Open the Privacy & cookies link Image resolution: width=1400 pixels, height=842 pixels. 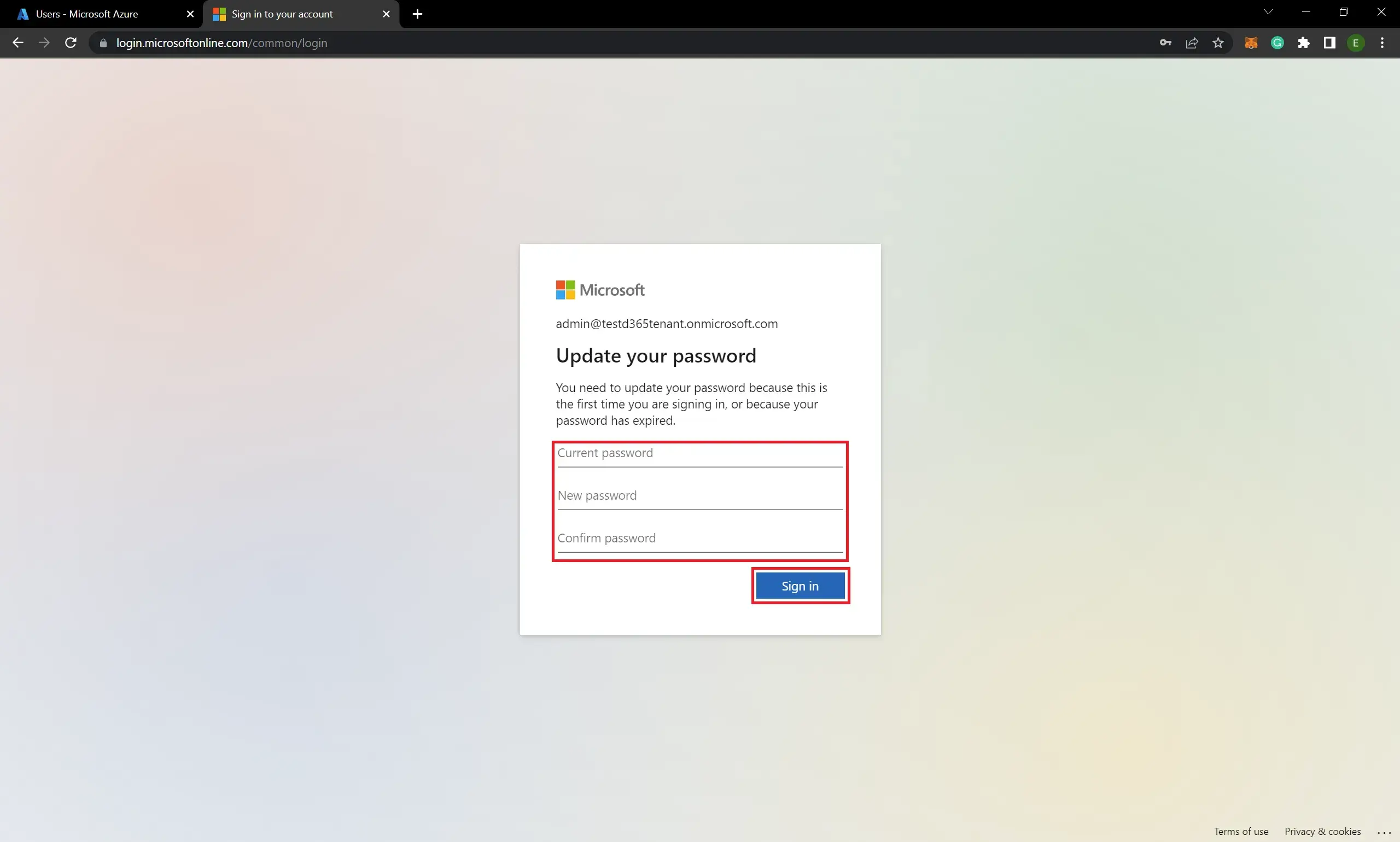(x=1322, y=832)
